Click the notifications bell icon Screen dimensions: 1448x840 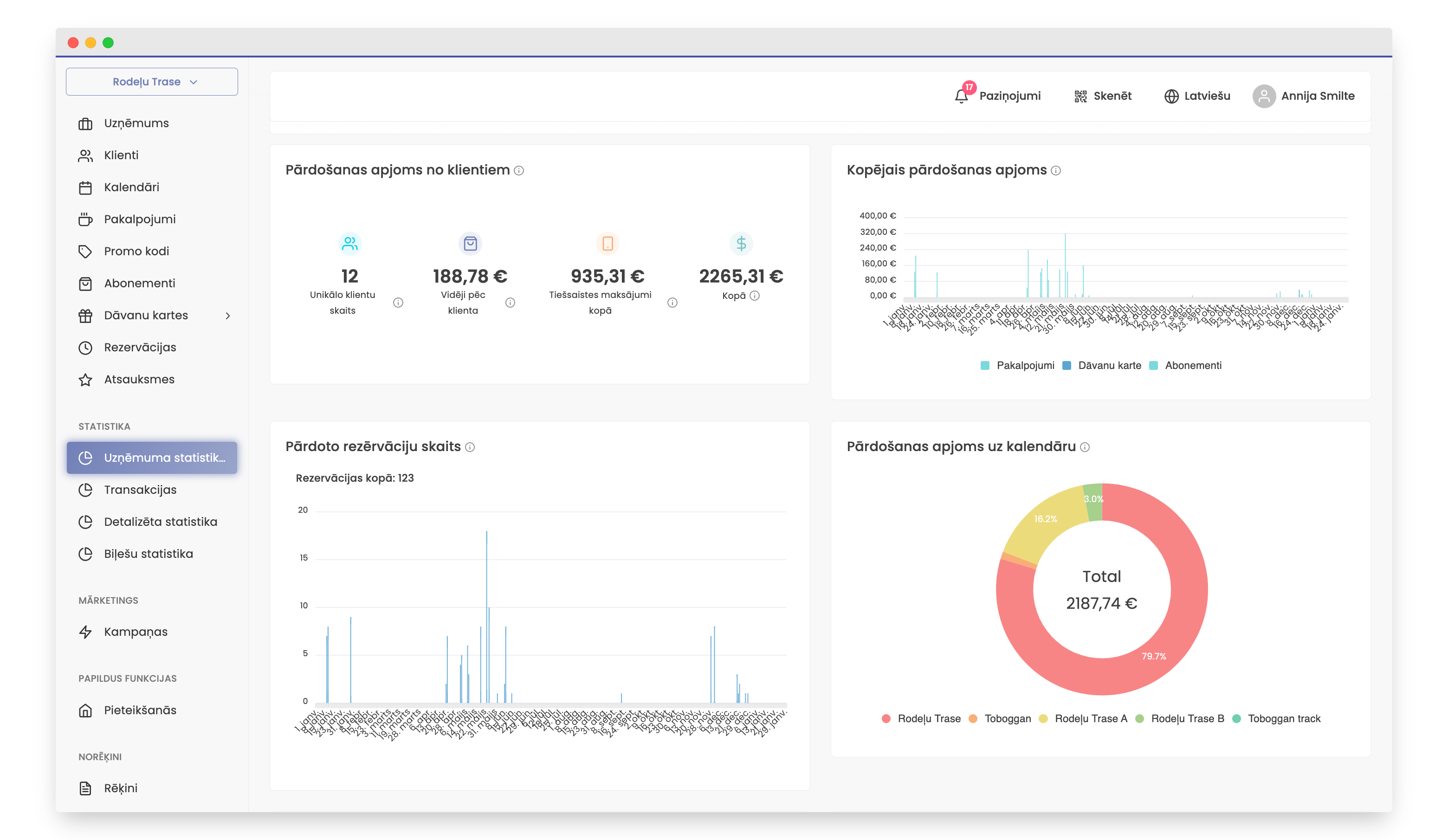point(961,96)
